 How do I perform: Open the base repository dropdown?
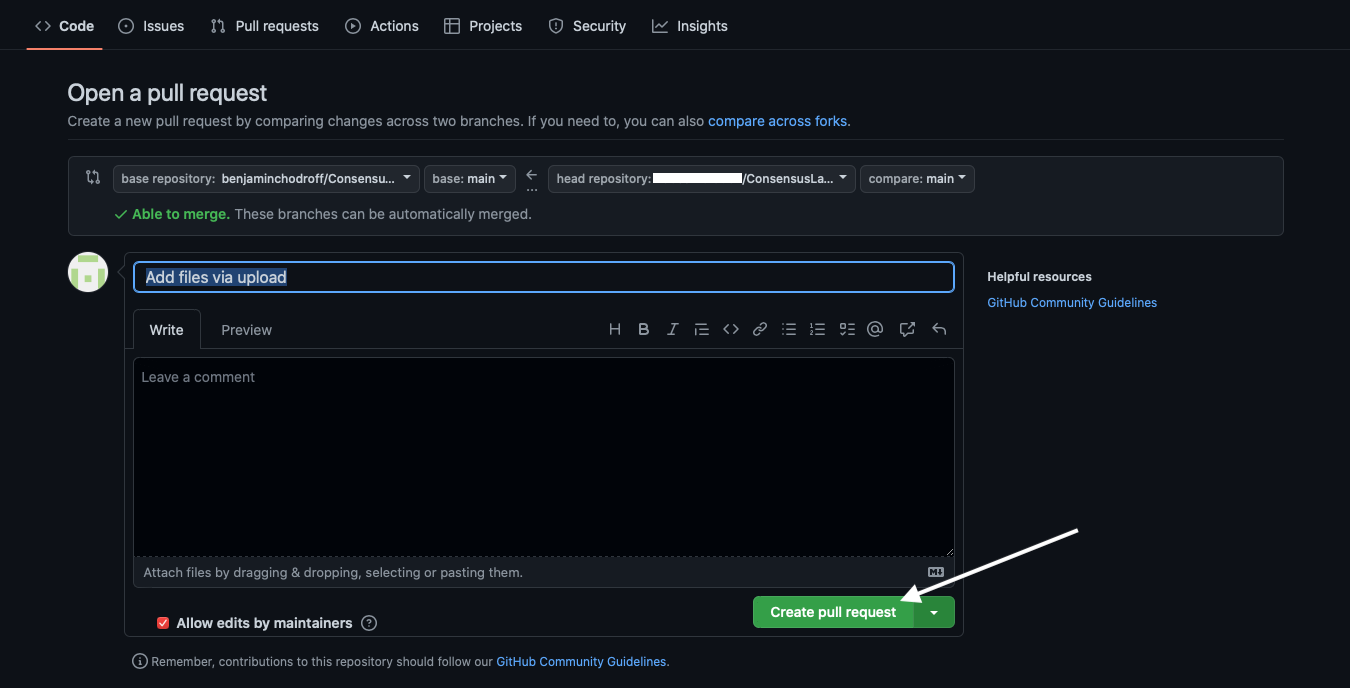(266, 178)
